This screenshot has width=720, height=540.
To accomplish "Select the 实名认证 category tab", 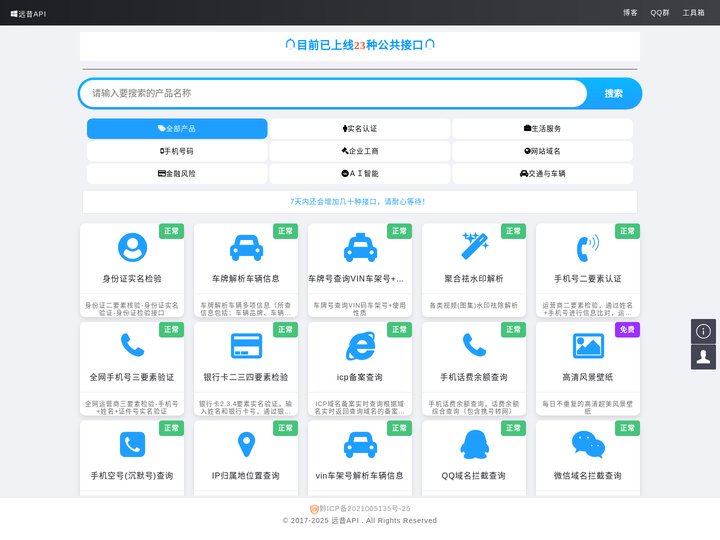I will pyautogui.click(x=360, y=129).
